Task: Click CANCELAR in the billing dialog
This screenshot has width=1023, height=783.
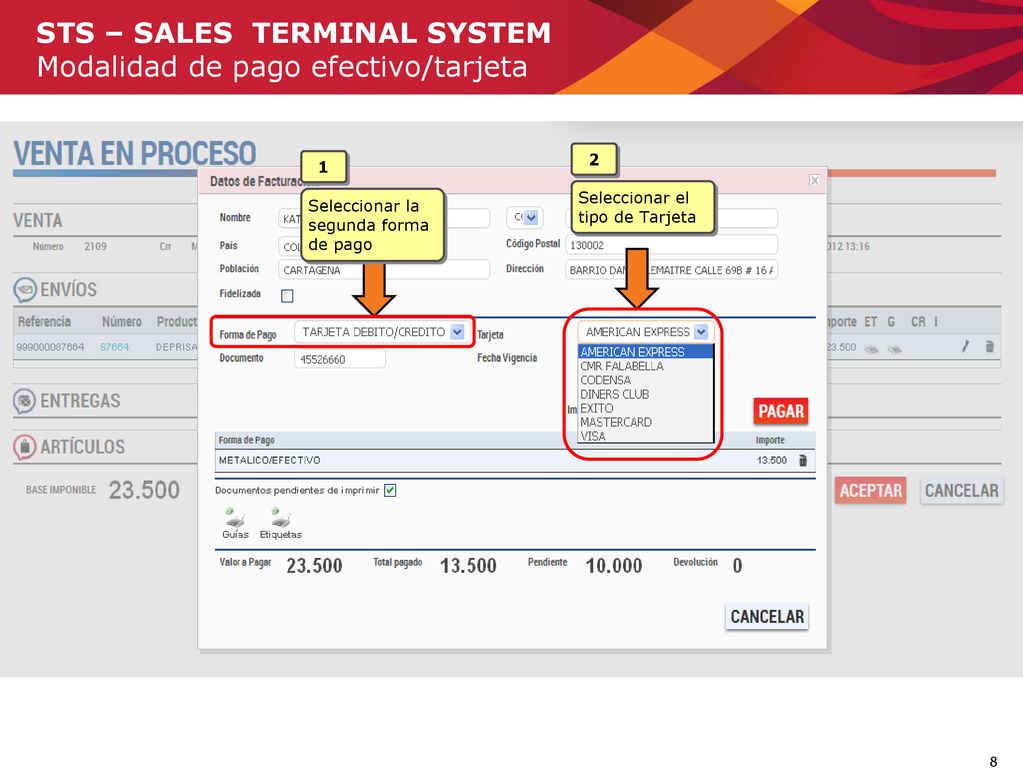Action: (767, 617)
